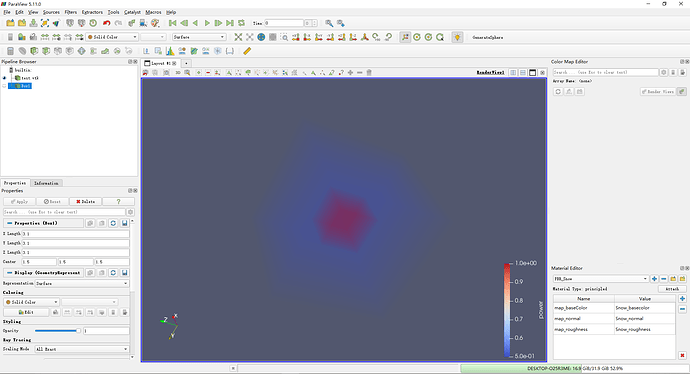Click the Ruler measurement tool icon
Viewport: 690px width, 374px height.
(x=247, y=51)
